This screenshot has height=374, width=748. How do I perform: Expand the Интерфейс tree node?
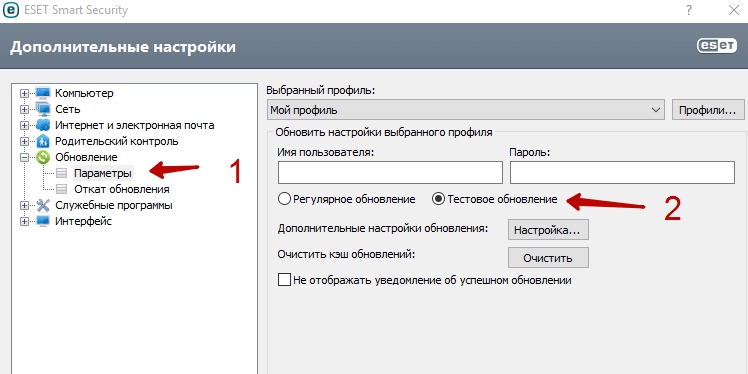24,221
